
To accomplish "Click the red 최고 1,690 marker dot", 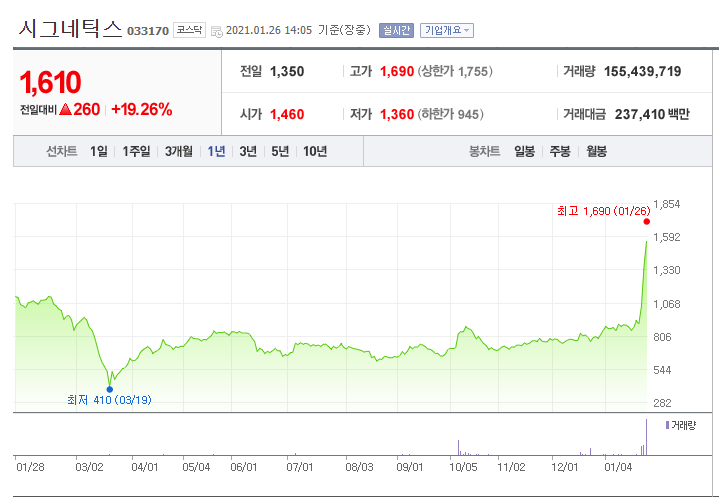I will click(647, 222).
